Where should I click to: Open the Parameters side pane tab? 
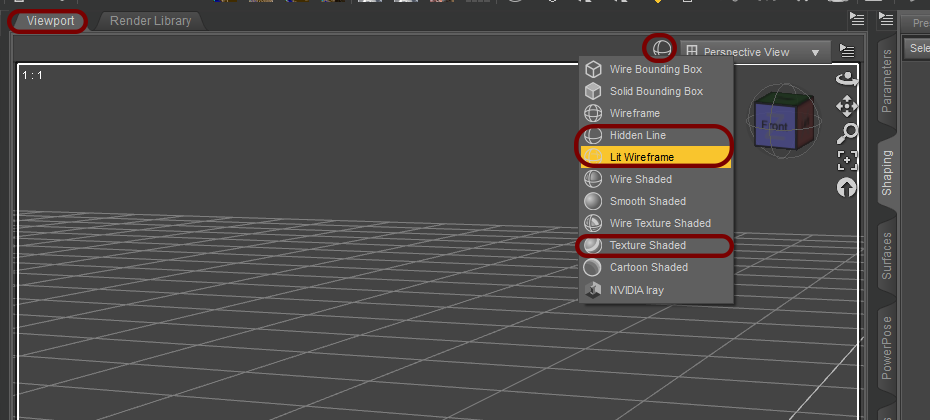887,81
